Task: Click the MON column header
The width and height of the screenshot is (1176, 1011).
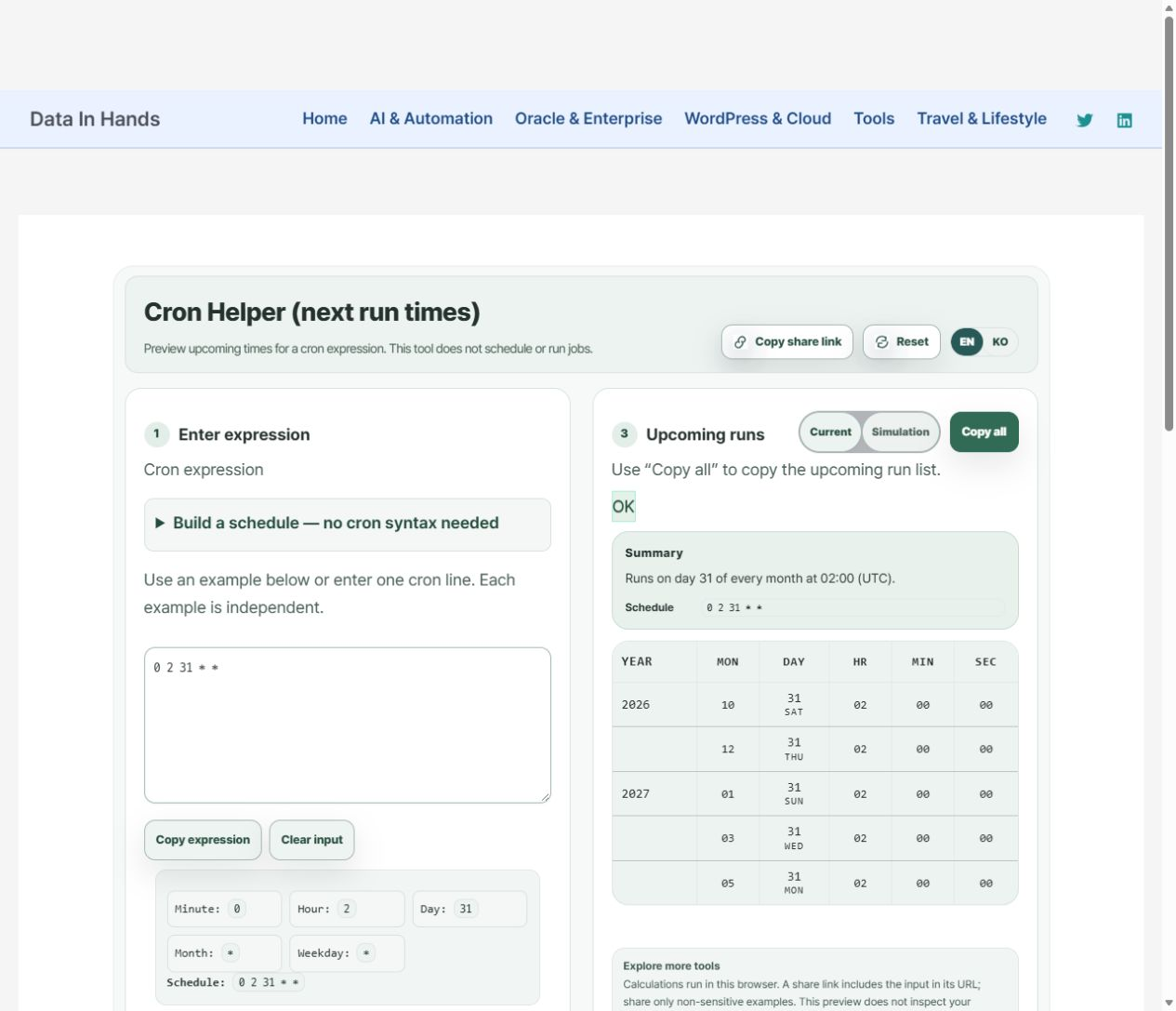Action: point(728,662)
